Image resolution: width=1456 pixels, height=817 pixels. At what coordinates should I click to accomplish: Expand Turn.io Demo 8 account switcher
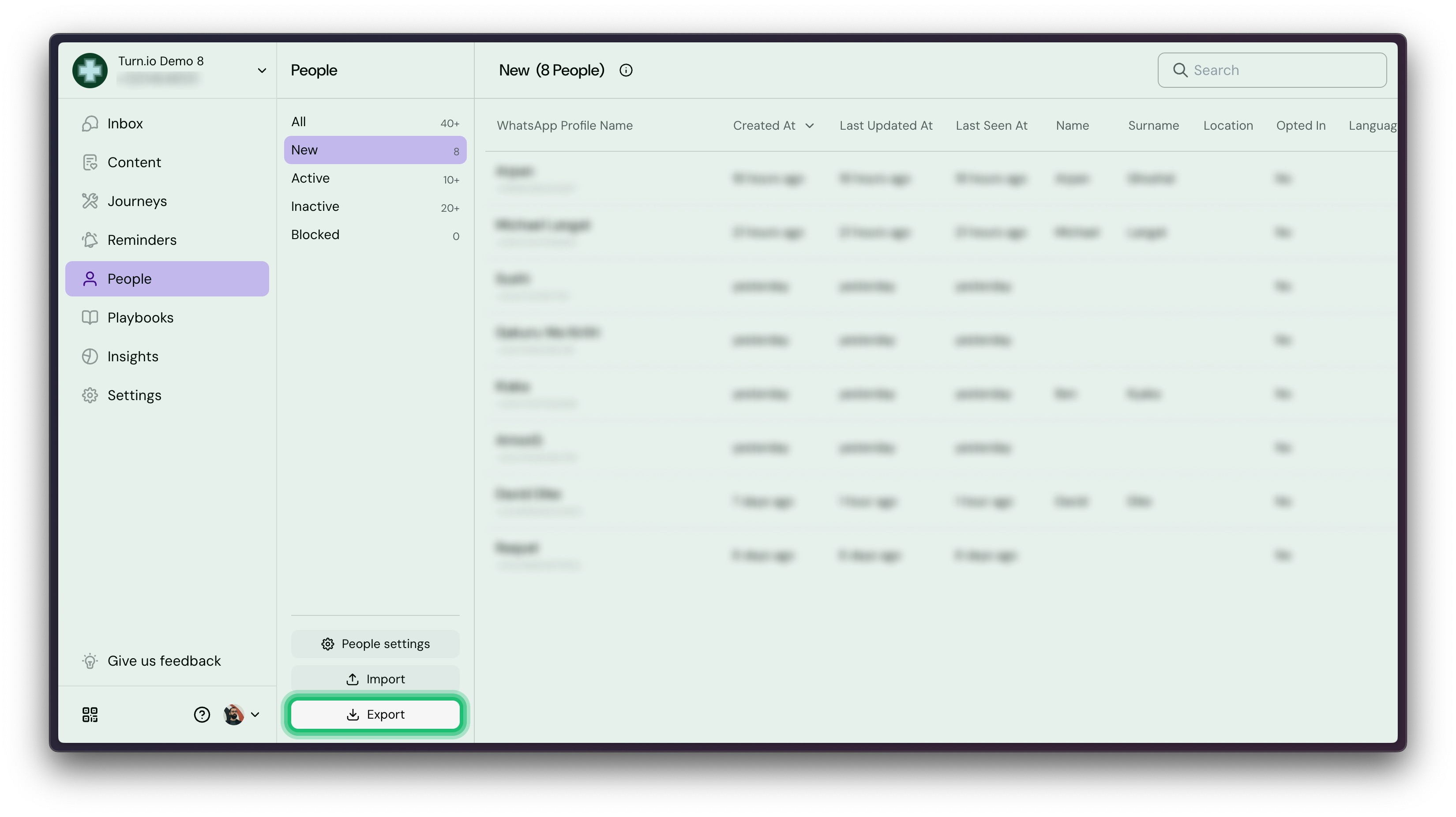[x=262, y=71]
